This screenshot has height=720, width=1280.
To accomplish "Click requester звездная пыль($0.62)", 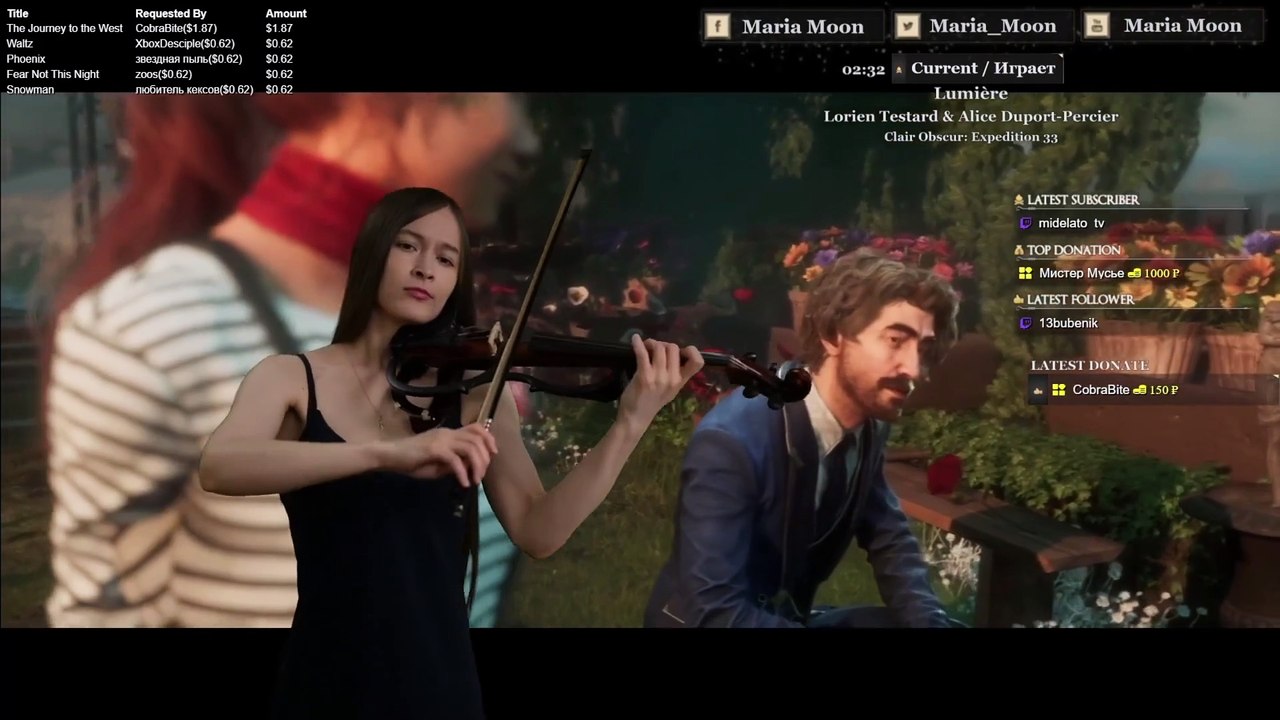I will (189, 59).
